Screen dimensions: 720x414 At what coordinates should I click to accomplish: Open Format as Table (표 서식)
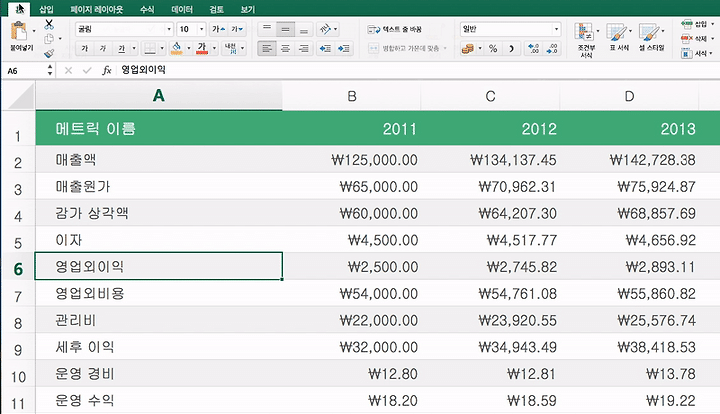(619, 37)
